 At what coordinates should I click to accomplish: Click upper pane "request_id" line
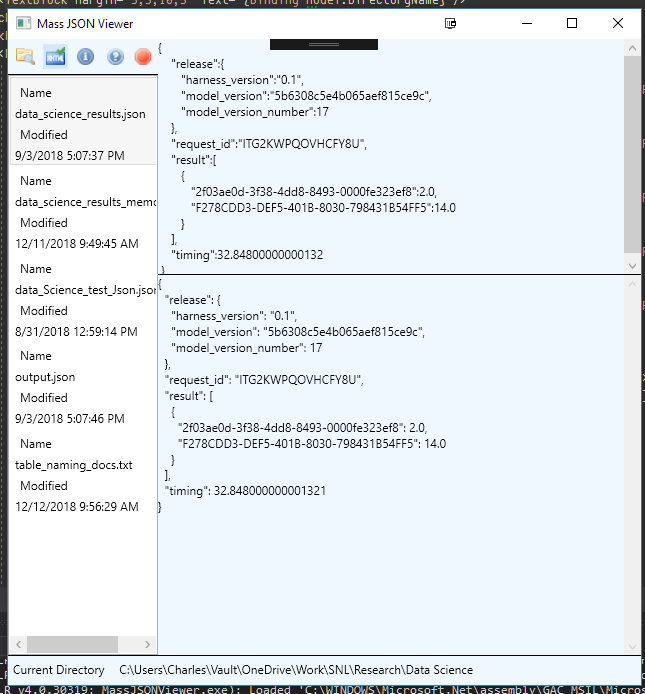(269, 144)
